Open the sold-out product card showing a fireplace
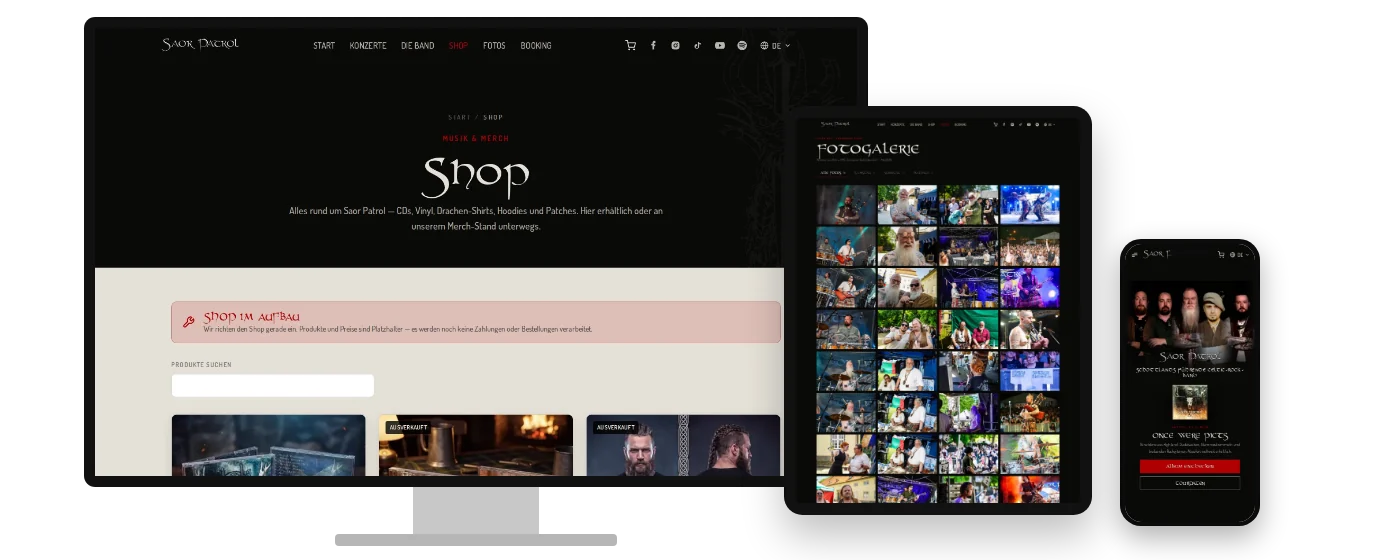1400x560 pixels. click(x=476, y=445)
